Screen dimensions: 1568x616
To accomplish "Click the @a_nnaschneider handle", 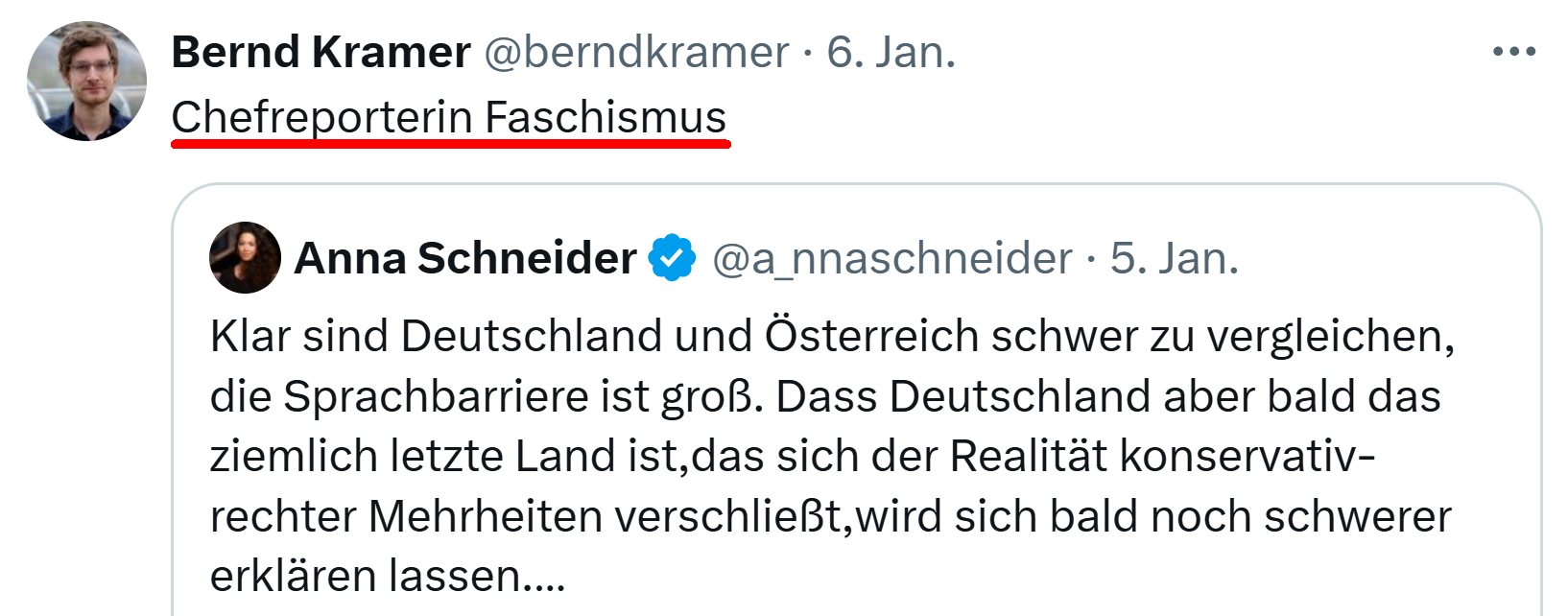I will point(891,258).
